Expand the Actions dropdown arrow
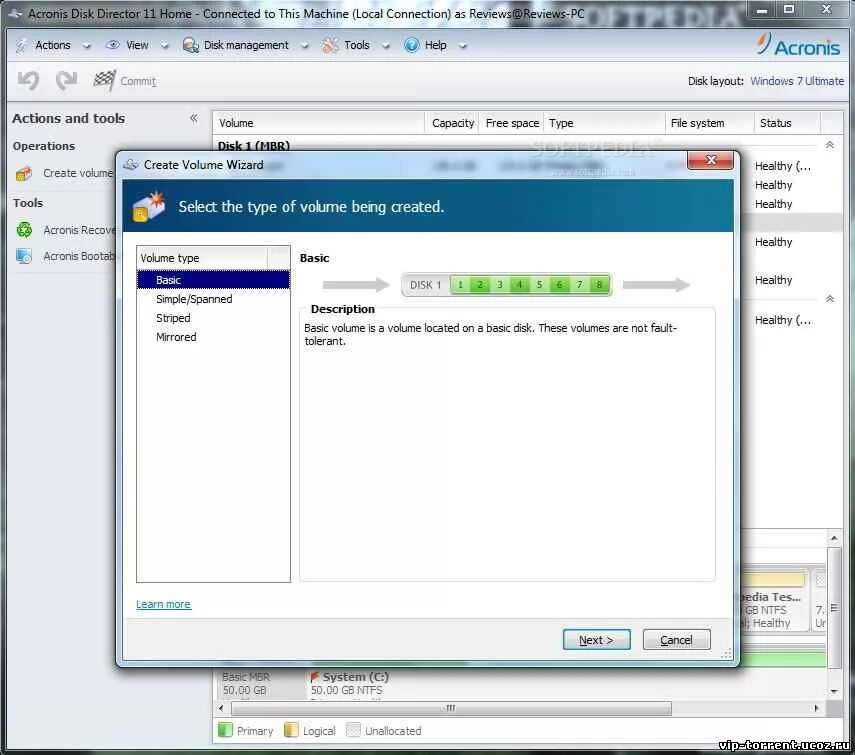855x755 pixels. (x=86, y=46)
